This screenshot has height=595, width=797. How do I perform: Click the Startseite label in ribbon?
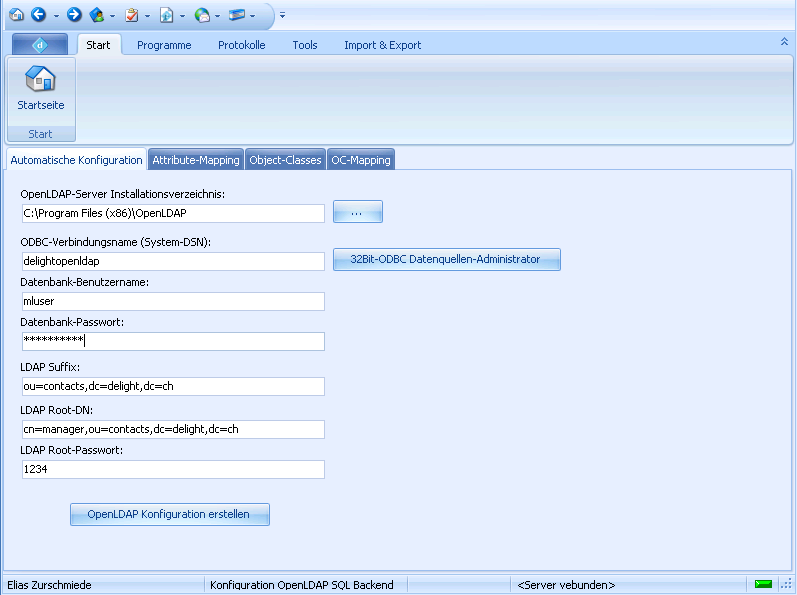[x=41, y=105]
